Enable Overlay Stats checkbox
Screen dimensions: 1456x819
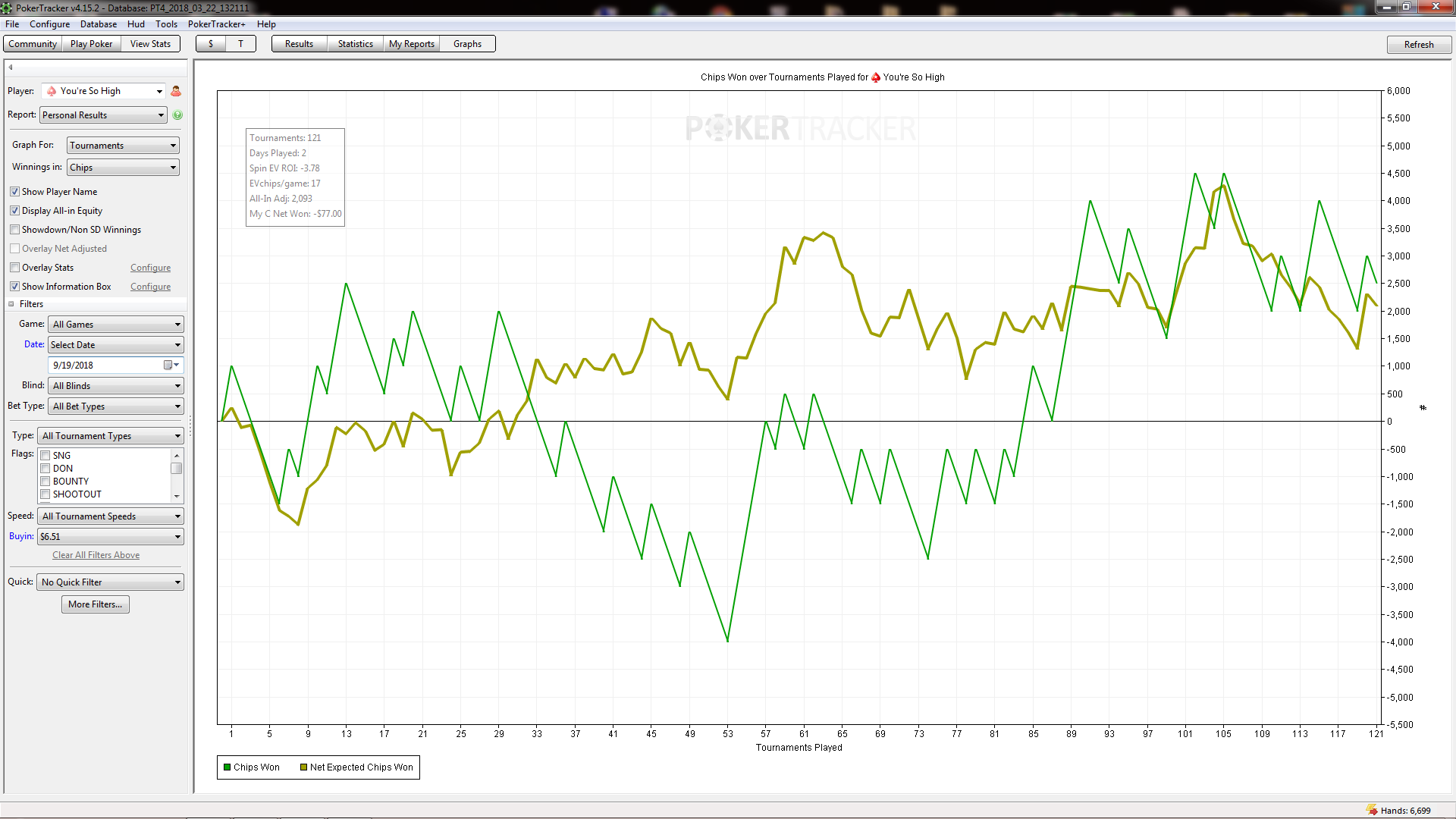coord(14,268)
